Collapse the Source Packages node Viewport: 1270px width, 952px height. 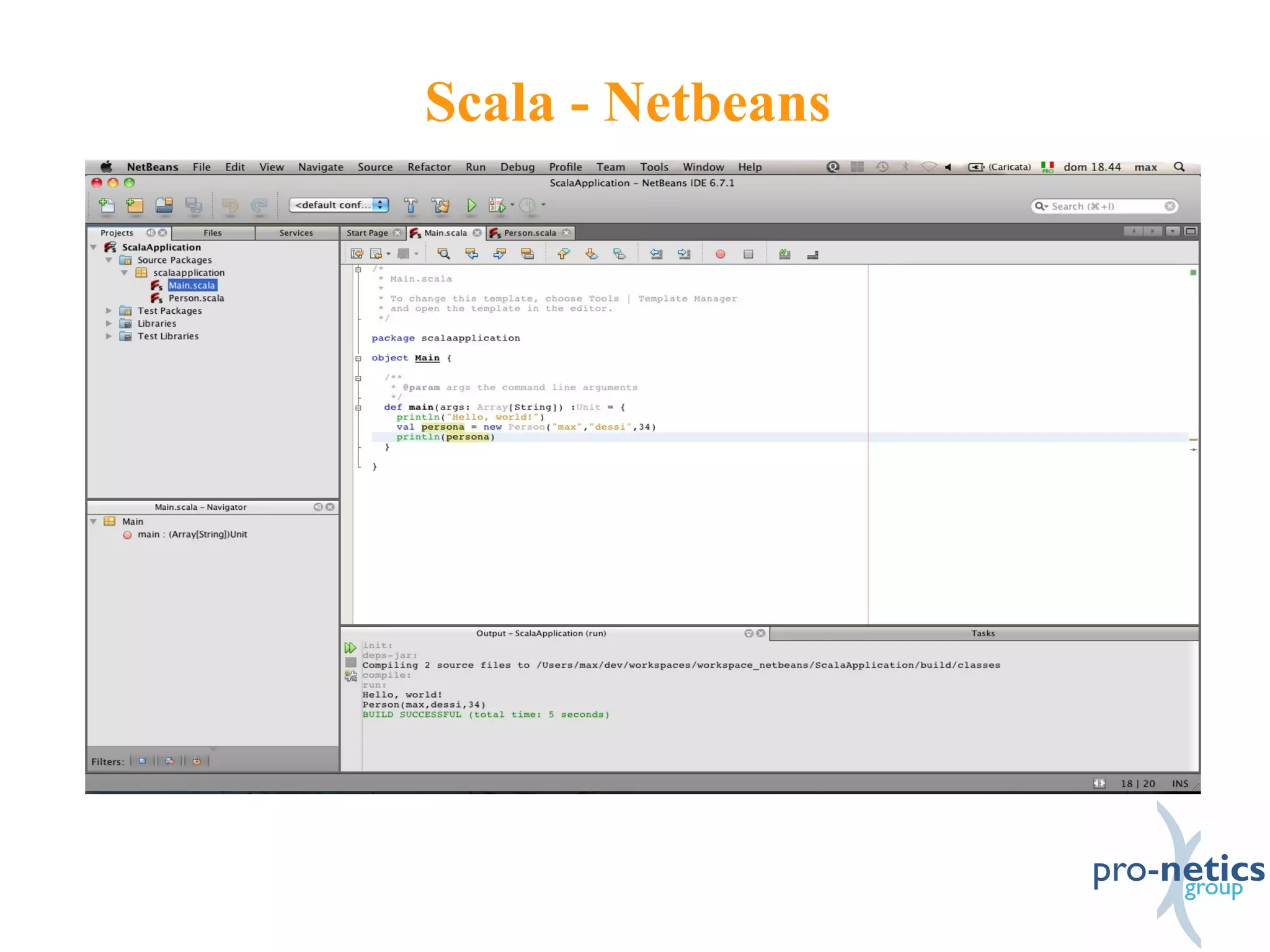(x=109, y=260)
